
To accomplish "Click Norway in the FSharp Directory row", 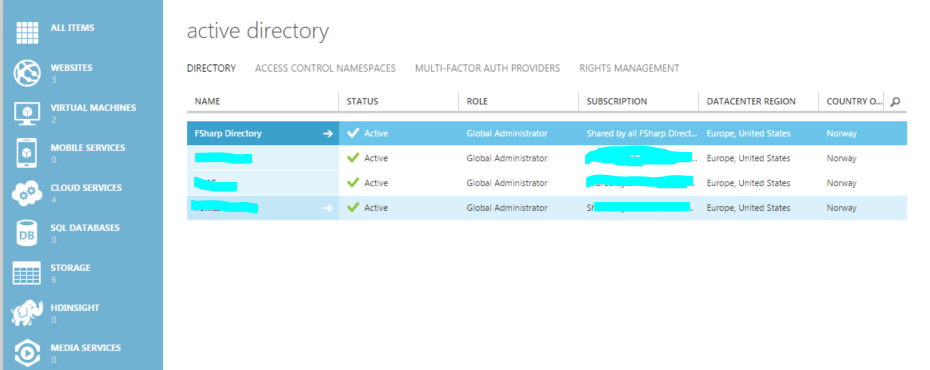I will coord(842,133).
